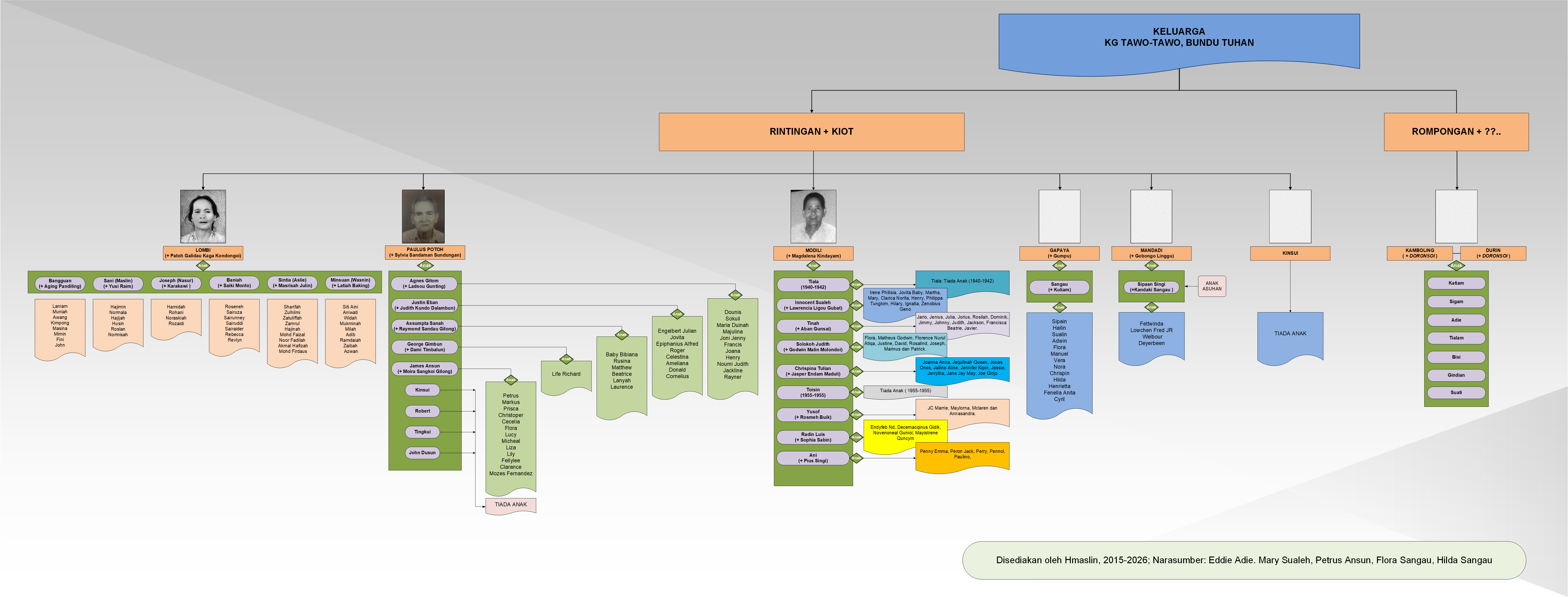
Task: Click the MODILI name label
Action: click(813, 253)
